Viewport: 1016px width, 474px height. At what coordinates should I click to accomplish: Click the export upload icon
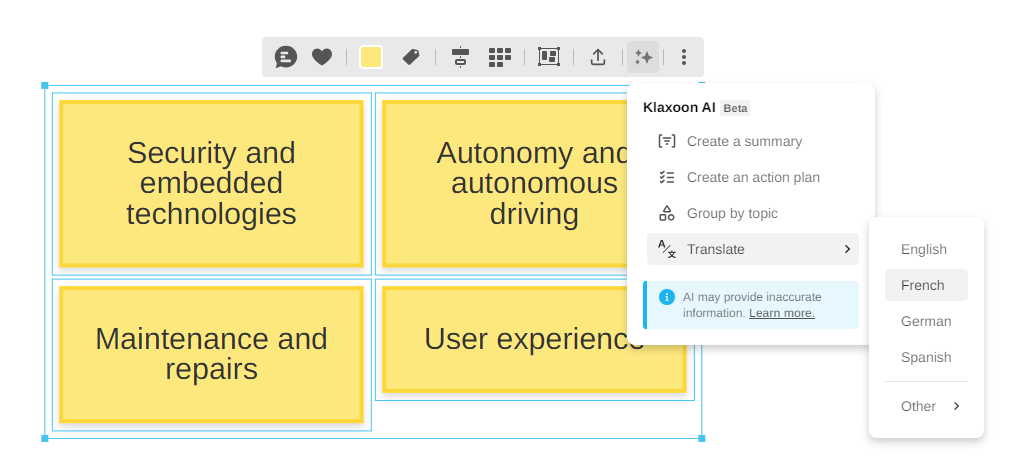pyautogui.click(x=598, y=57)
